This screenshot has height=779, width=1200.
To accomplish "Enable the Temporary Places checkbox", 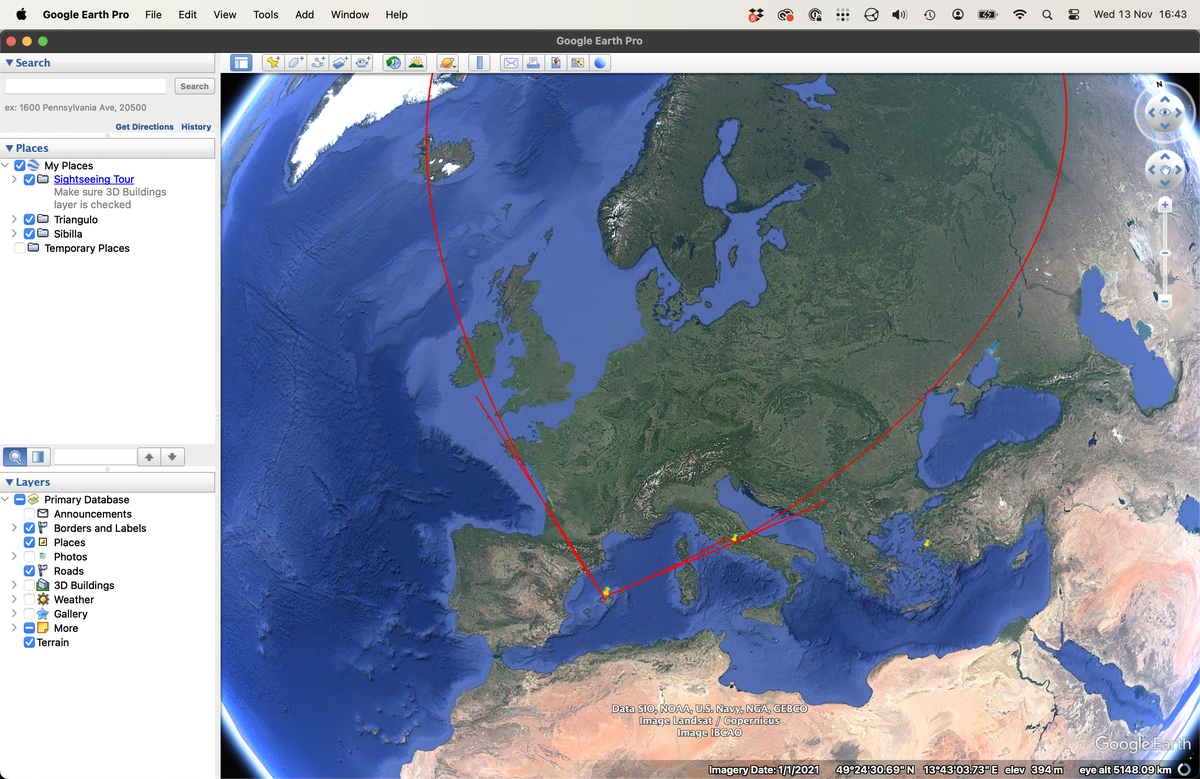I will pyautogui.click(x=20, y=248).
